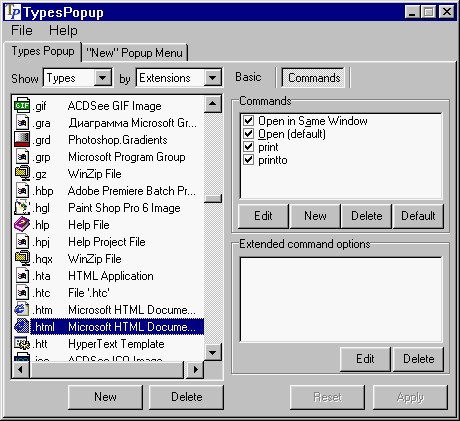Image resolution: width=460 pixels, height=421 pixels.
Task: Click the .gif file type icon
Action: click(x=22, y=106)
